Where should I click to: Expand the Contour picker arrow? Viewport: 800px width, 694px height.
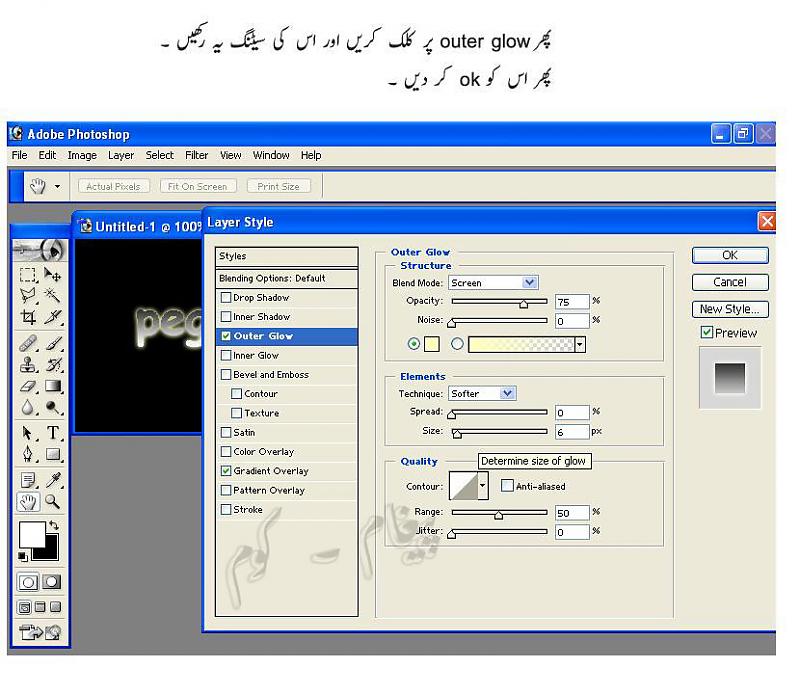(x=483, y=487)
